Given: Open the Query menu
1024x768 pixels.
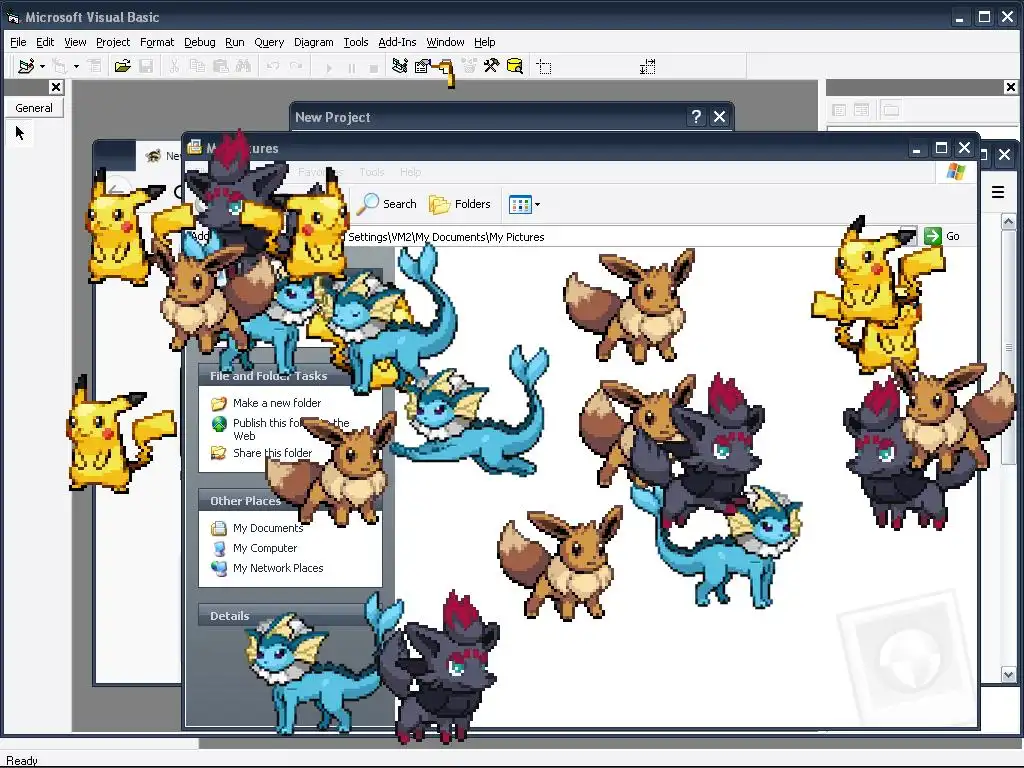Looking at the screenshot, I should (x=269, y=42).
